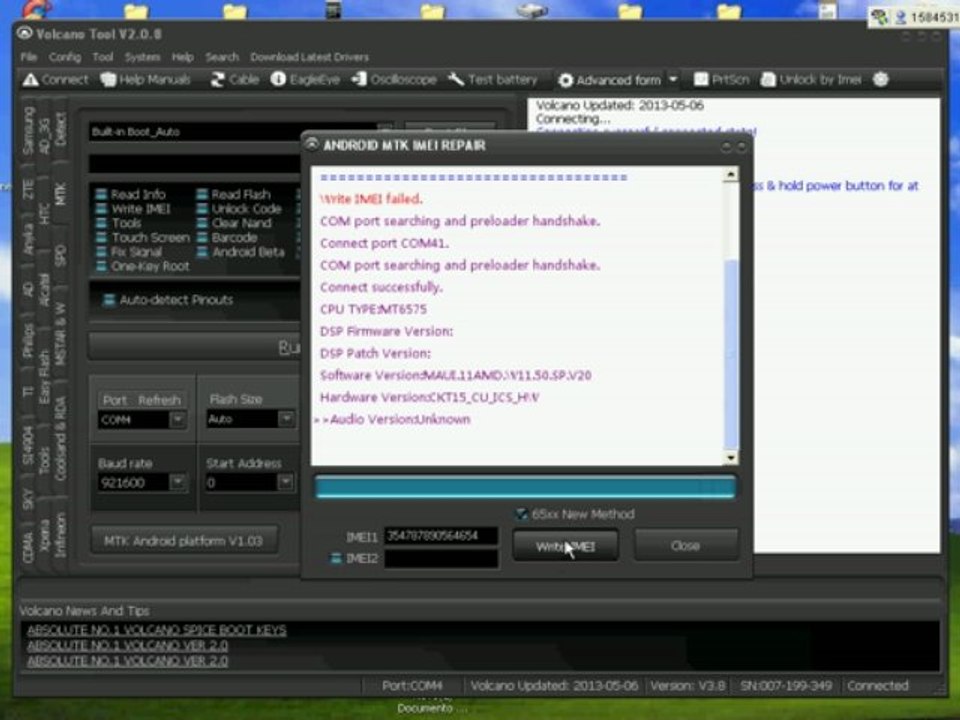Click the Close button in dialog
Image resolution: width=960 pixels, height=720 pixels.
tap(685, 545)
